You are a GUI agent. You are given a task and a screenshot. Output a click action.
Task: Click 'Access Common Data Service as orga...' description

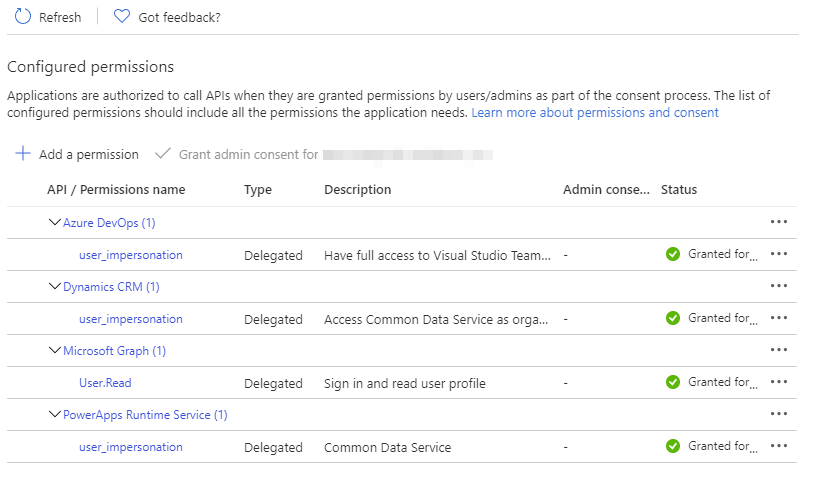436,319
